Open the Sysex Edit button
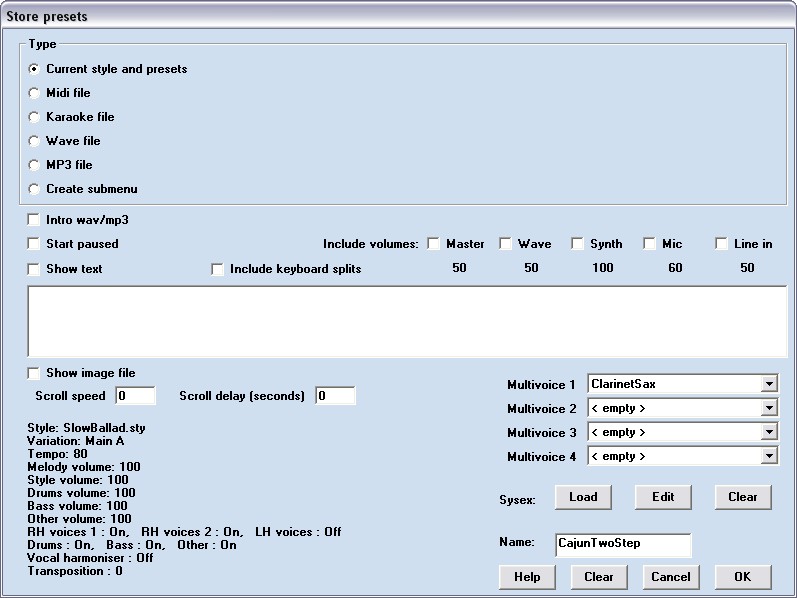Image resolution: width=797 pixels, height=598 pixels. coord(663,497)
